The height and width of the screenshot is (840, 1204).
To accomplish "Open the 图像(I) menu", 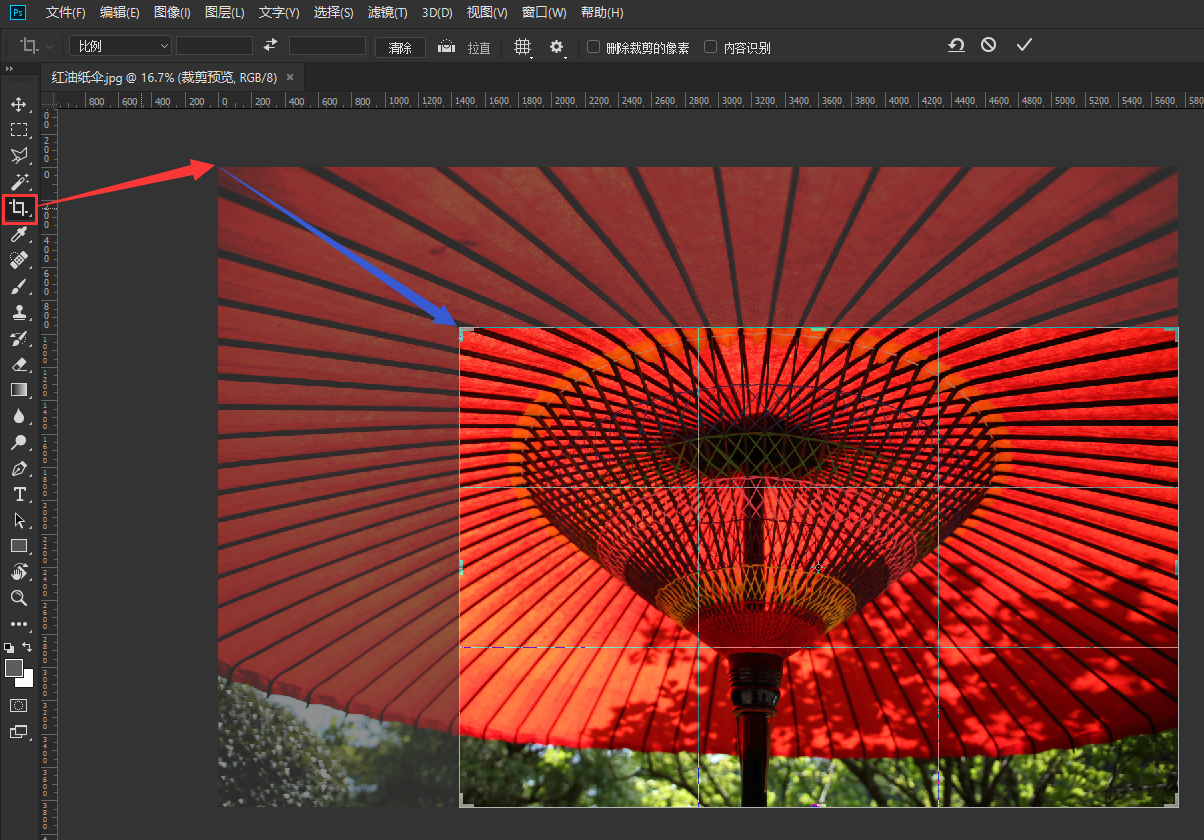I will [x=172, y=13].
